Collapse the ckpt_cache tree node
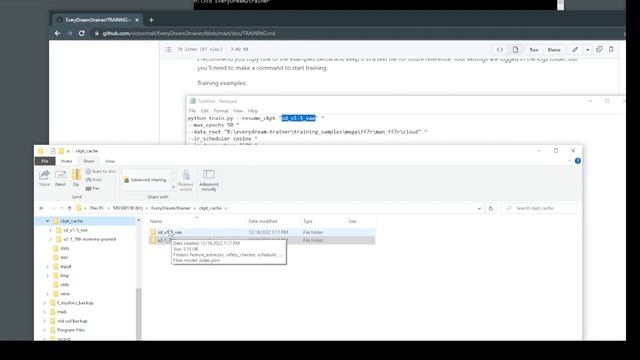Screen dimensions: 640x360 47,221
